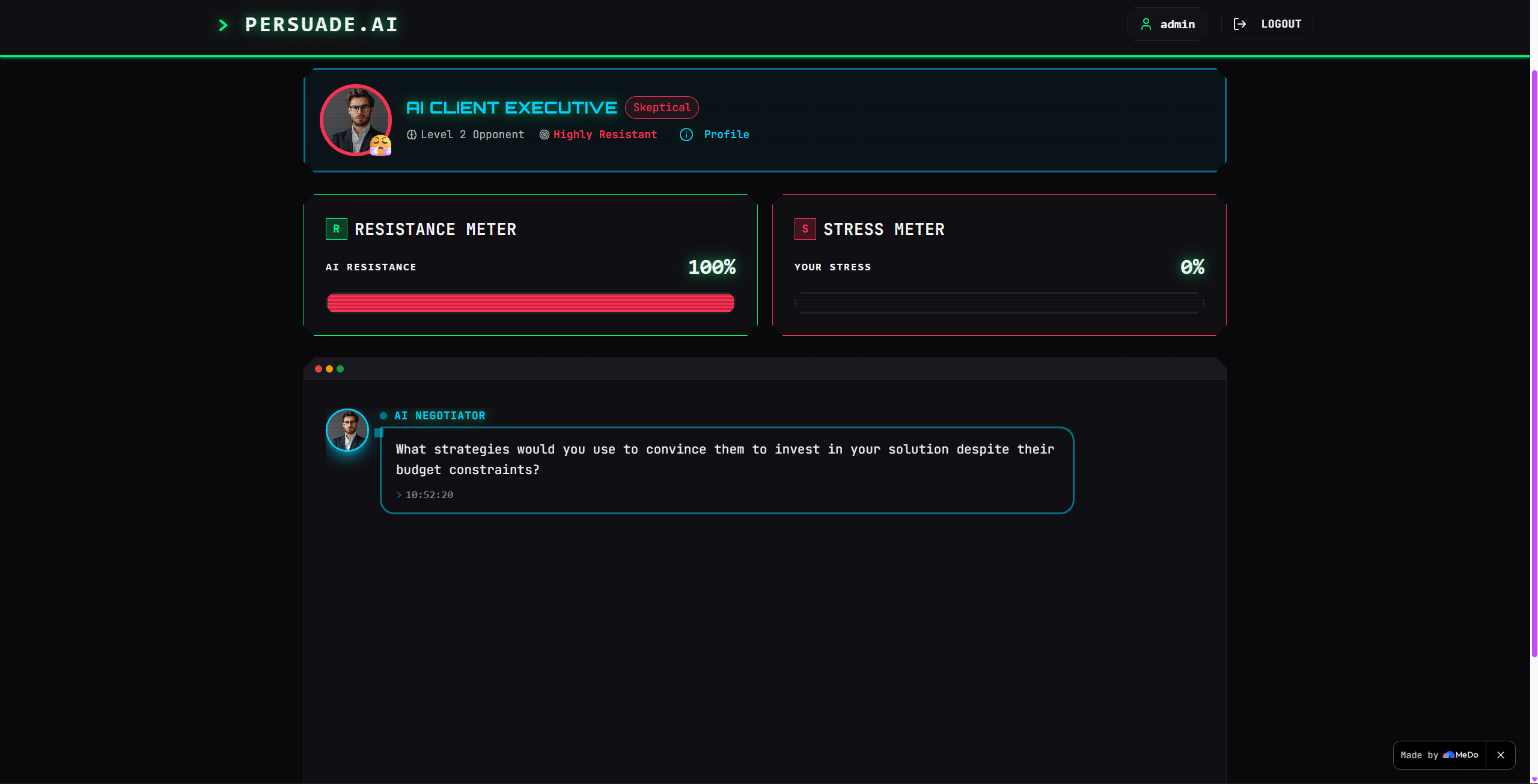The width and height of the screenshot is (1538, 784).
Task: Click the emoji badge on executive avatar
Action: pos(380,145)
